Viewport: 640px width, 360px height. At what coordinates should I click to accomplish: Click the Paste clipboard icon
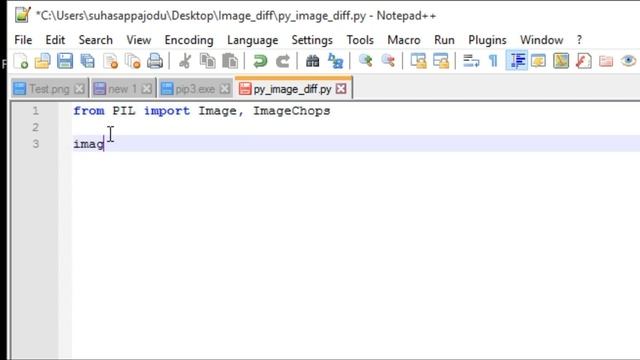coord(230,61)
